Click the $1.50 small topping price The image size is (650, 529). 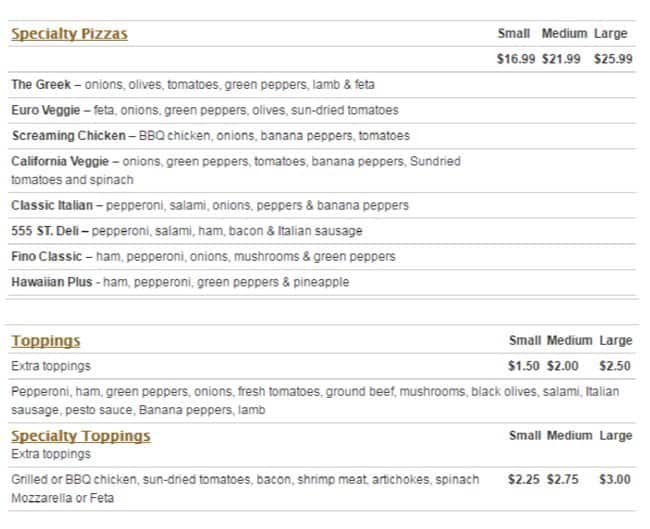[x=524, y=366]
